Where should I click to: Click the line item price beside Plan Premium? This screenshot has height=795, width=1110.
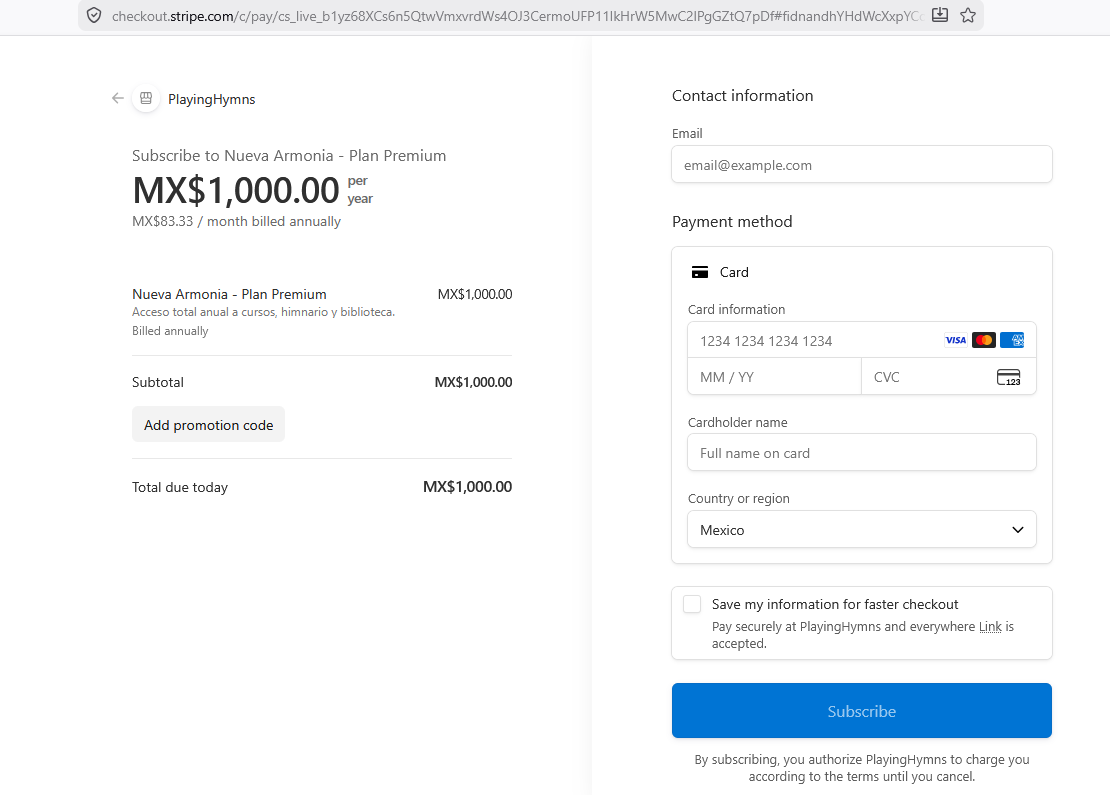pyautogui.click(x=475, y=294)
